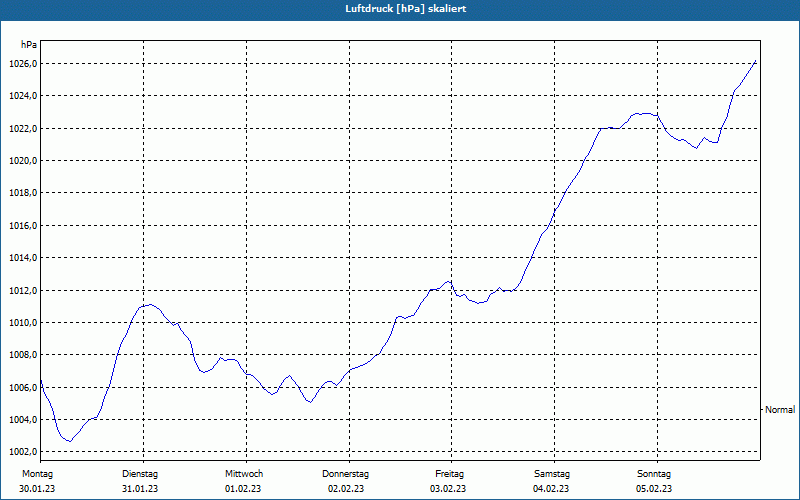
Task: Select the Donnerstag day label
Action: coord(345,474)
